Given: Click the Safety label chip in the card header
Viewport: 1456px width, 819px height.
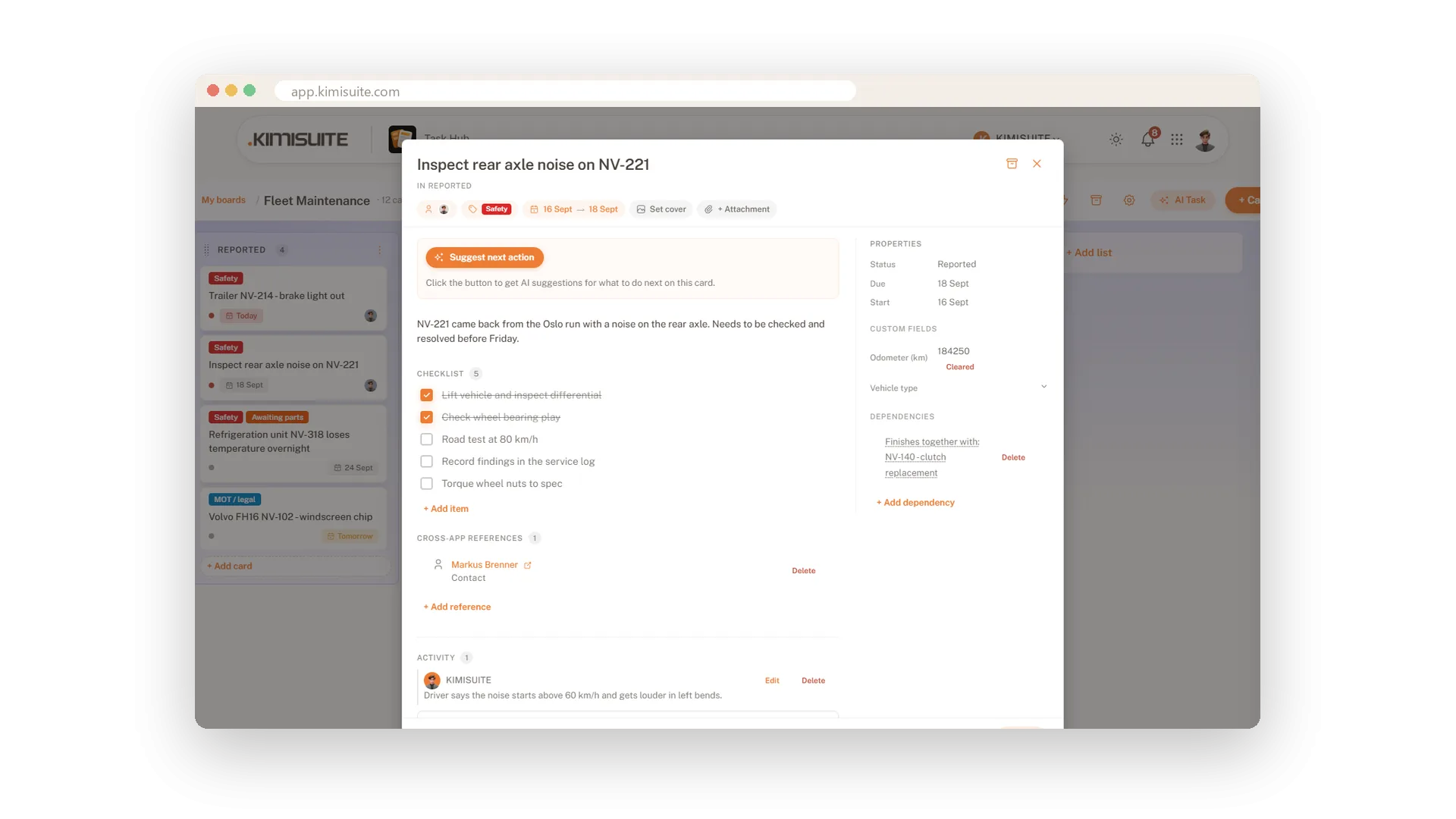Looking at the screenshot, I should [x=497, y=209].
